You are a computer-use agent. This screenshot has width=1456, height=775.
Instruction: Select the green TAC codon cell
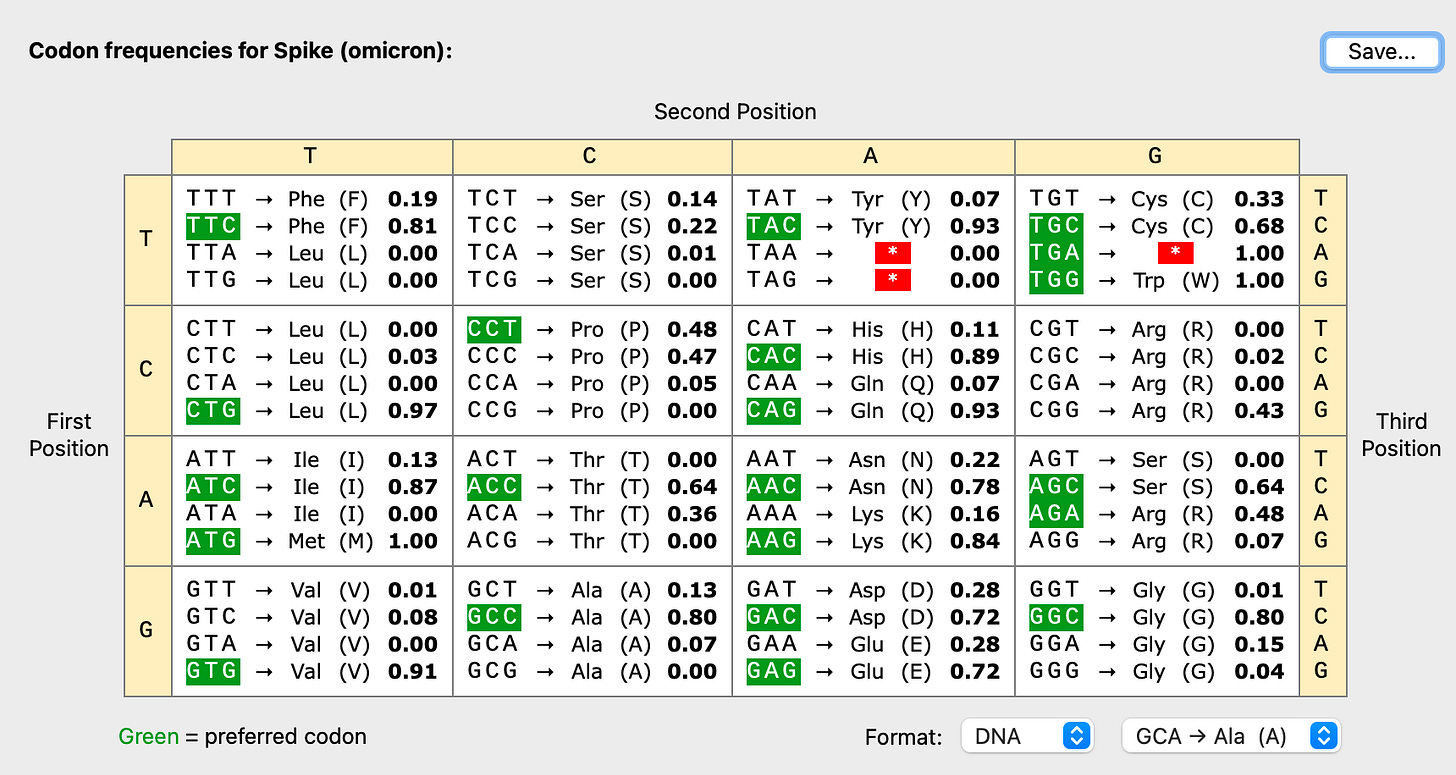[773, 226]
